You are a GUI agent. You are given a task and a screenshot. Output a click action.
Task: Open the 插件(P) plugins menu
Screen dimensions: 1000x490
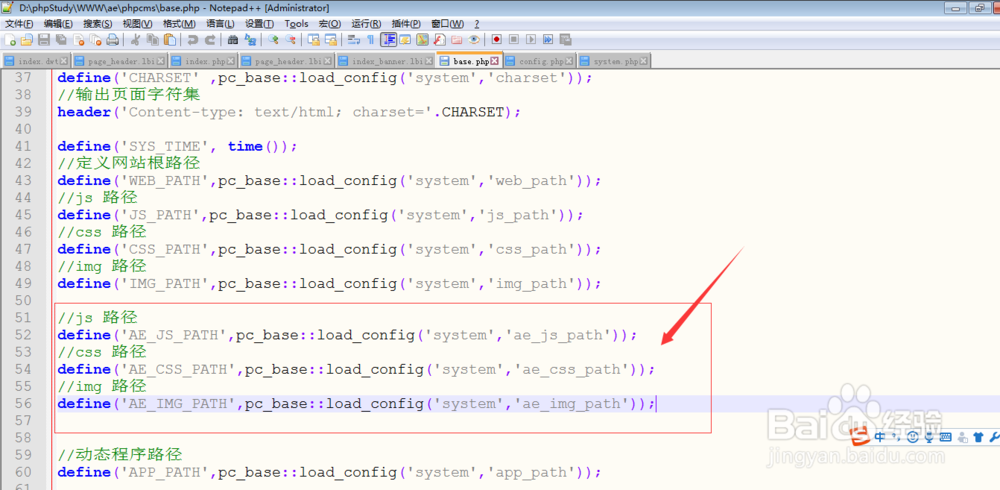point(406,24)
